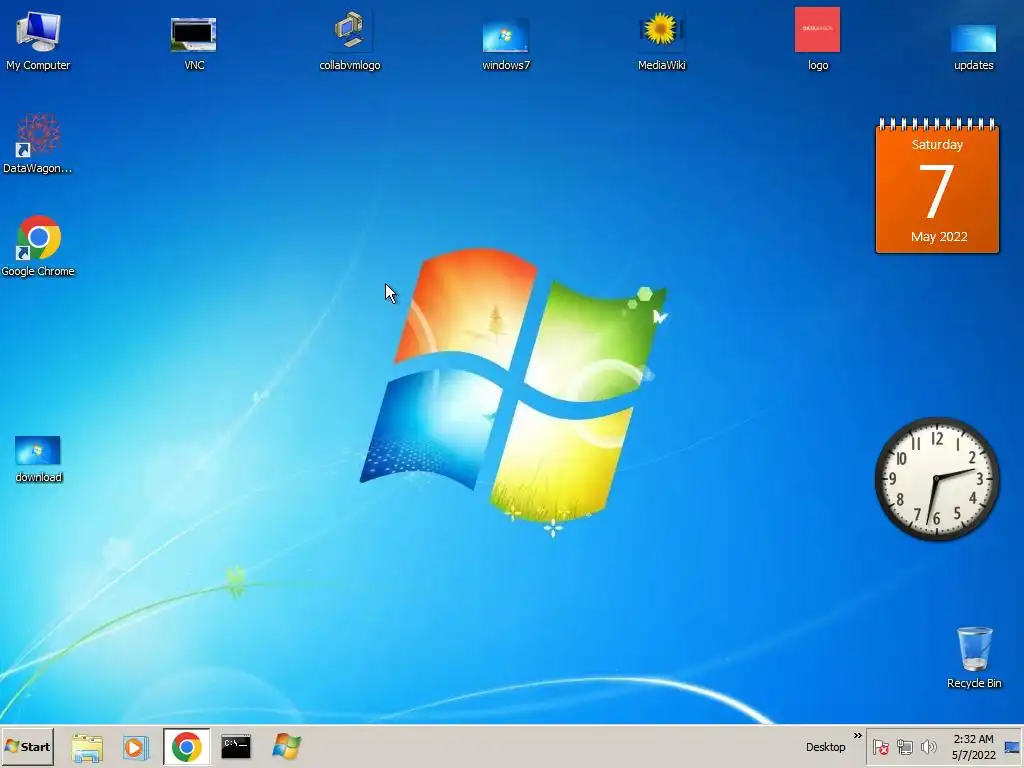Click the Desktop toolbar label
1024x768 pixels.
point(825,747)
